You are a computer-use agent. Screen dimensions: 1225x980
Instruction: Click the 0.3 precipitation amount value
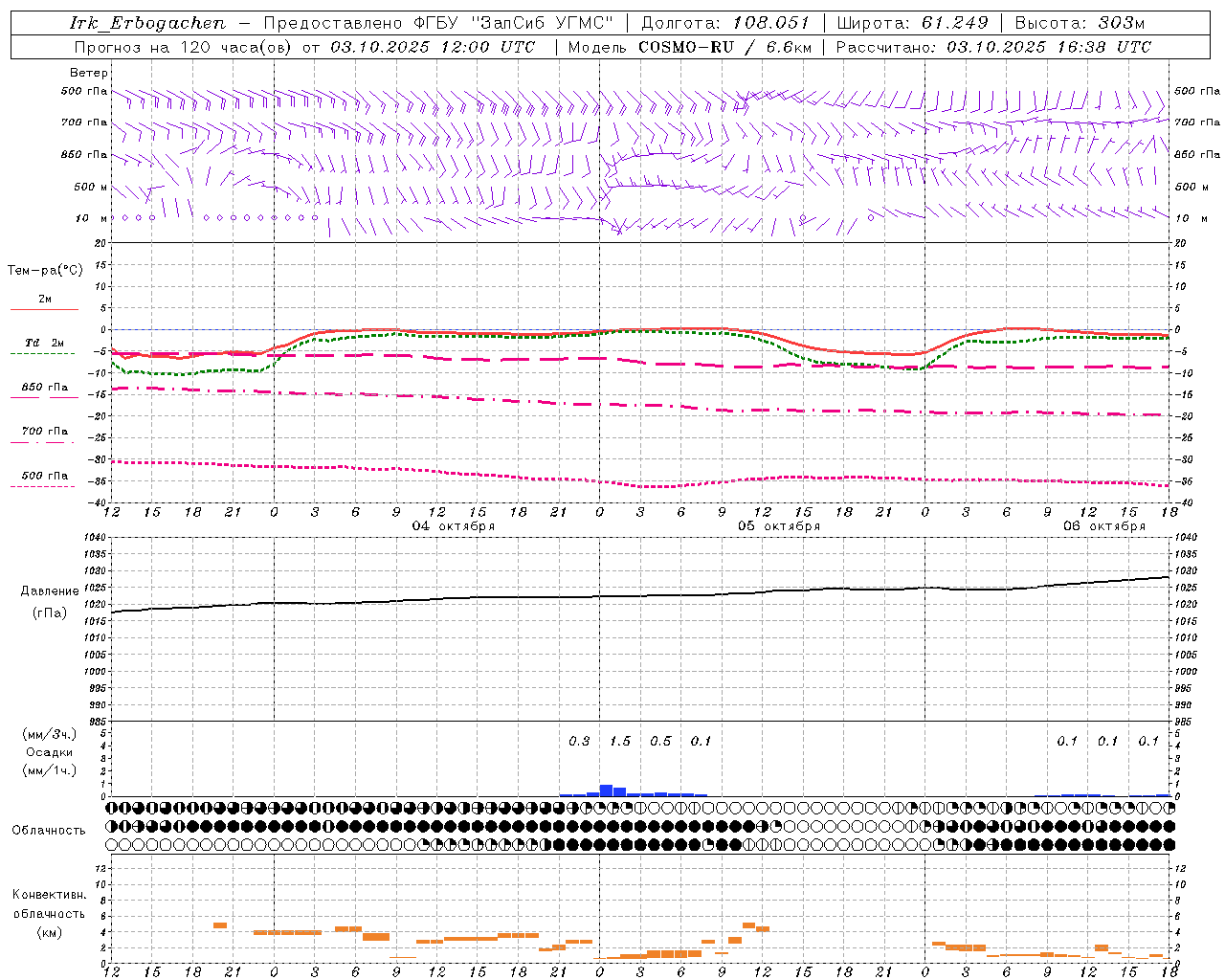[579, 741]
